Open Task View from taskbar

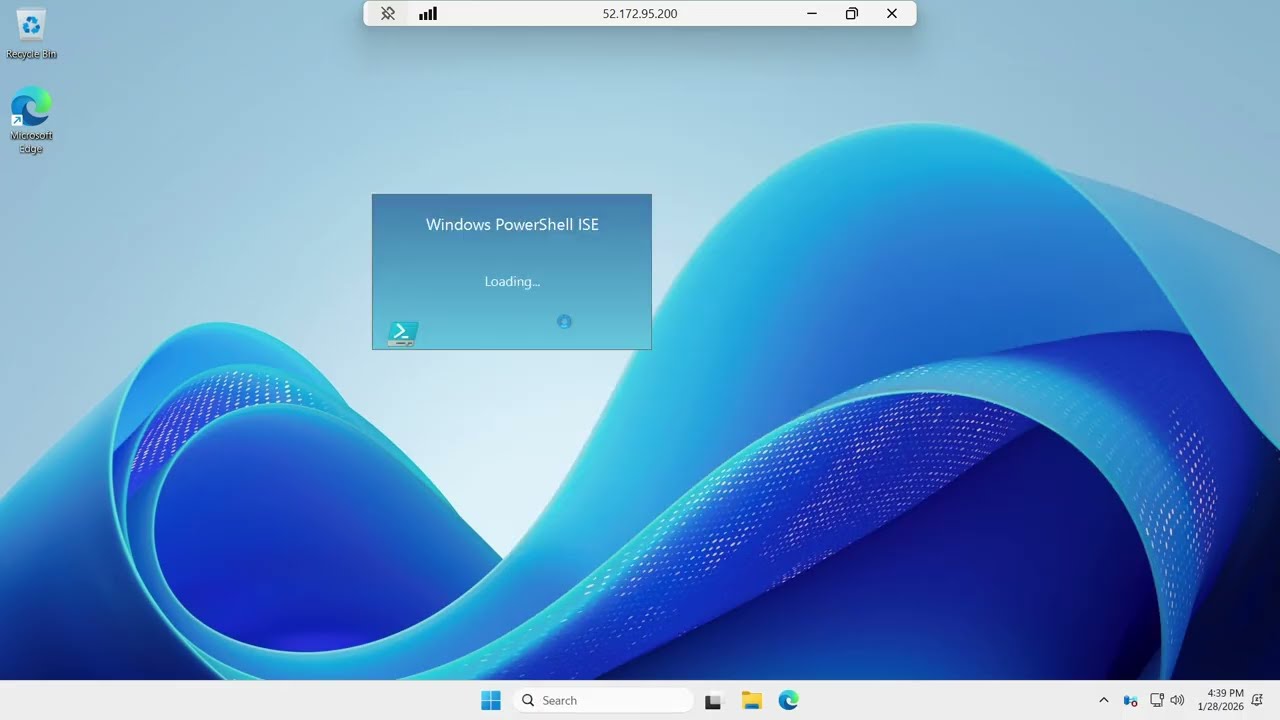tap(713, 701)
